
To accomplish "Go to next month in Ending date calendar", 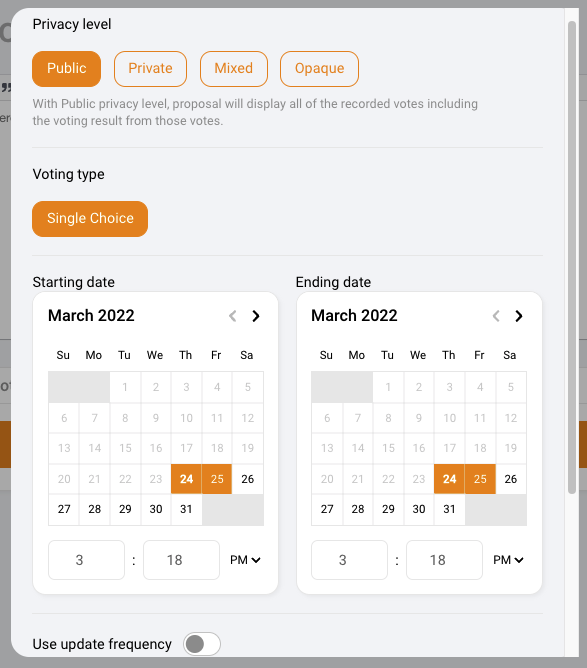I will (x=518, y=316).
